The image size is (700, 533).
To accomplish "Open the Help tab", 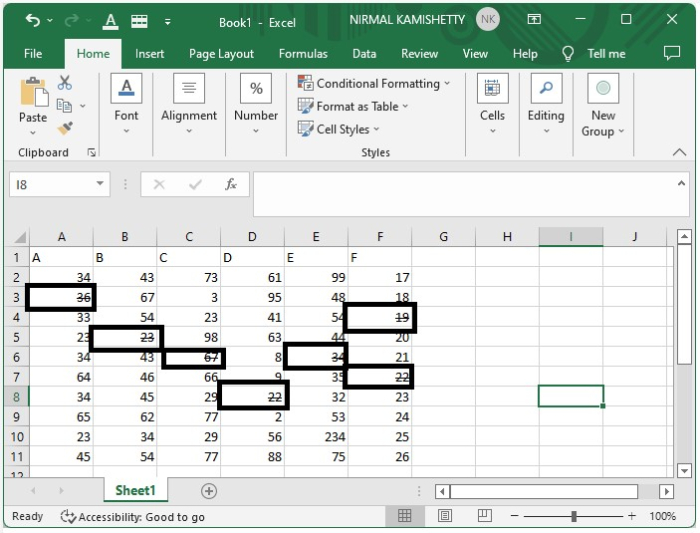I will [x=525, y=54].
